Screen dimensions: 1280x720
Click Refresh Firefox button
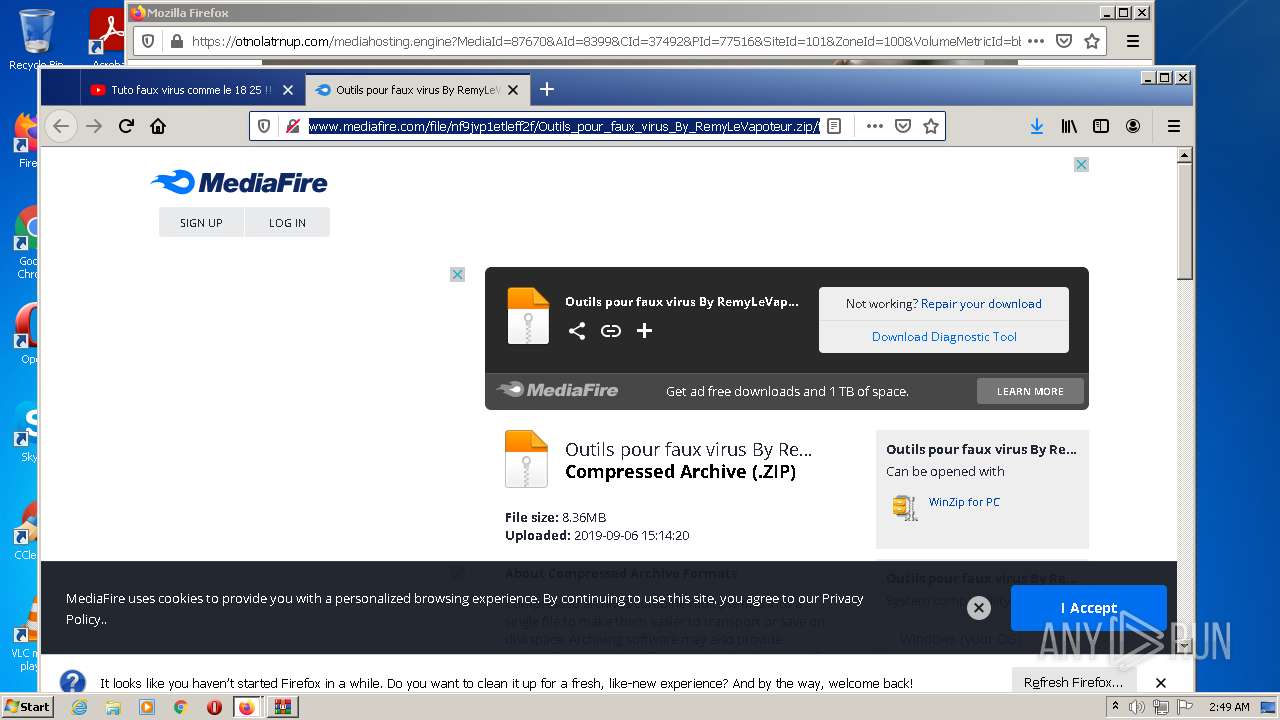tap(1073, 682)
